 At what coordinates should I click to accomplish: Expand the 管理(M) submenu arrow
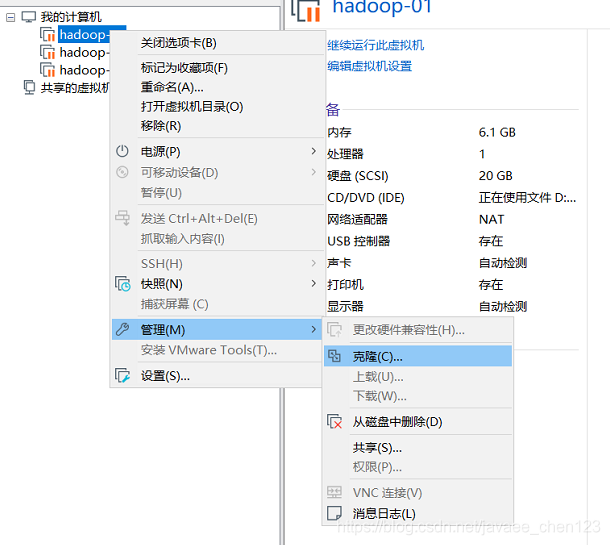[x=314, y=329]
